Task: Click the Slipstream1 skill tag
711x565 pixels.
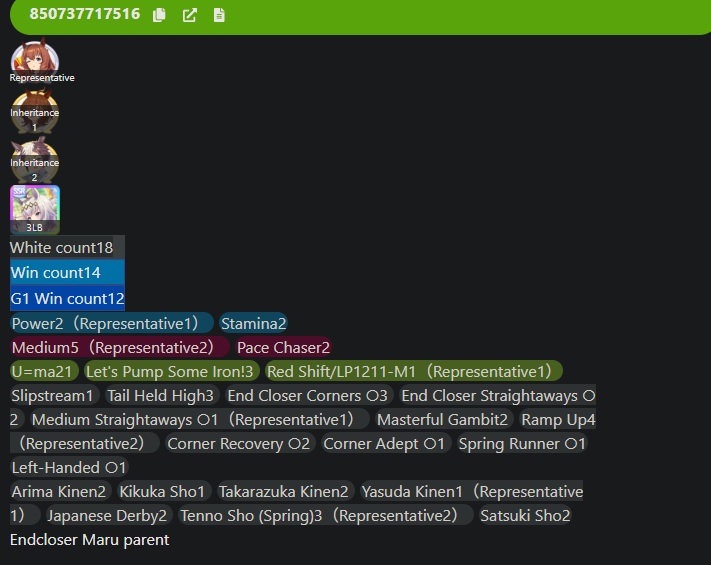Action: coord(54,395)
